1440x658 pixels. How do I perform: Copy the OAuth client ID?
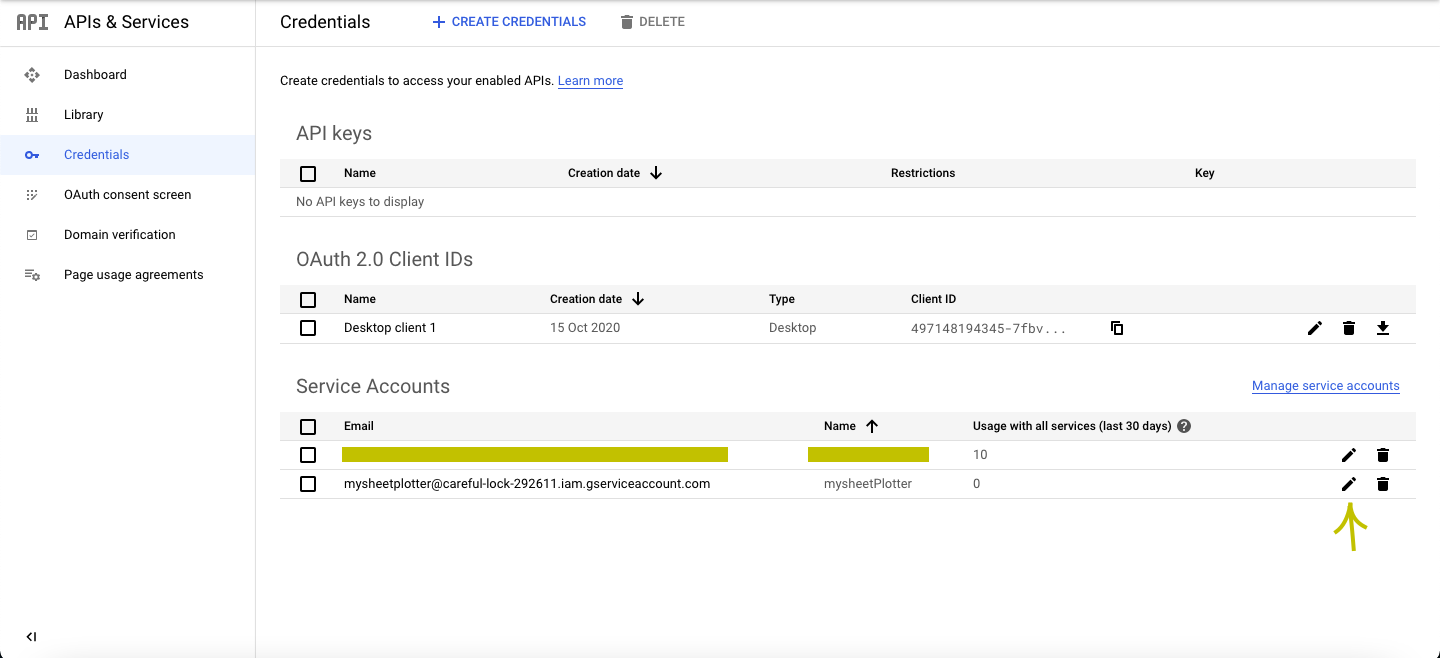[x=1117, y=328]
